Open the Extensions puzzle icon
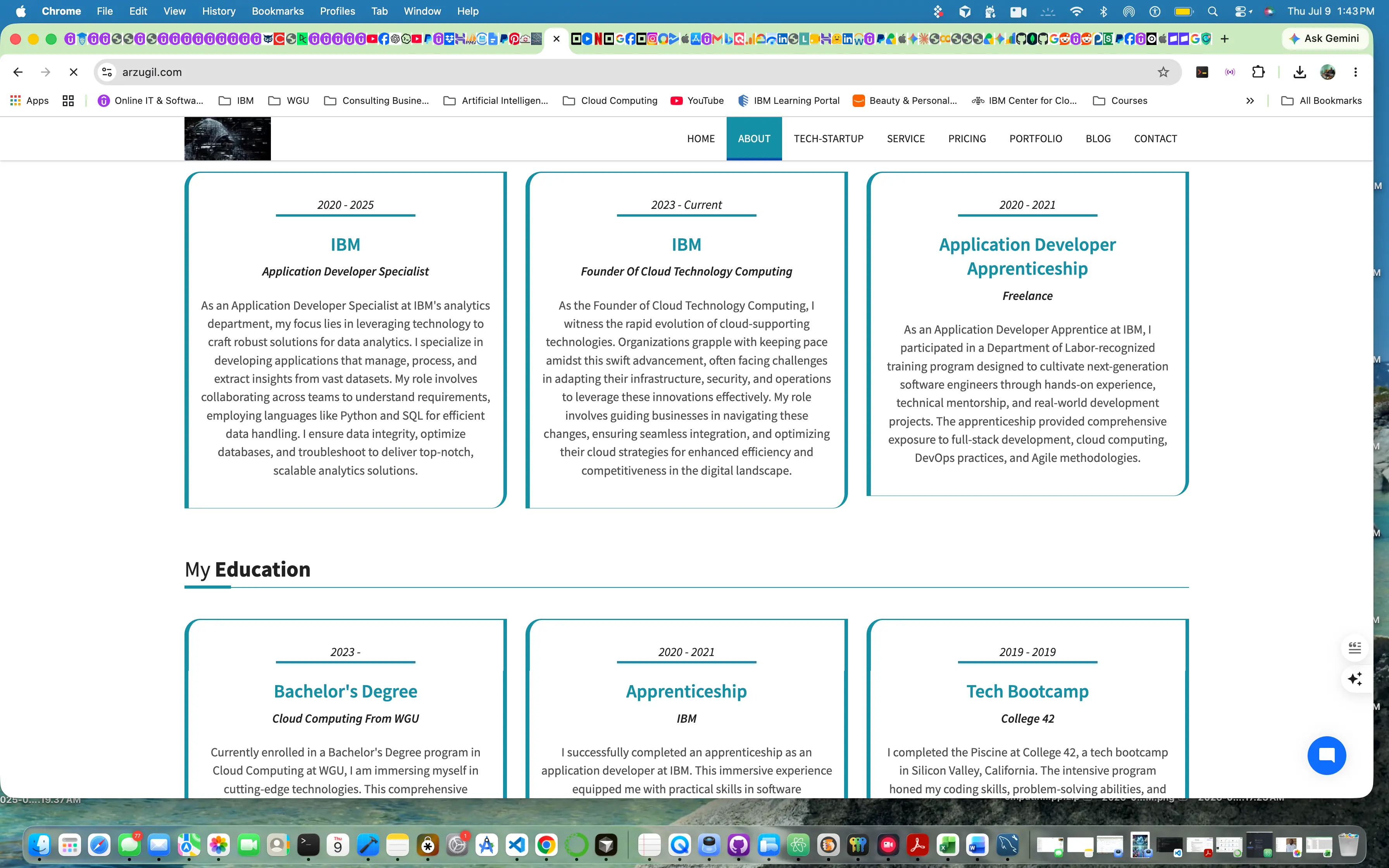This screenshot has height=868, width=1389. point(1258,72)
